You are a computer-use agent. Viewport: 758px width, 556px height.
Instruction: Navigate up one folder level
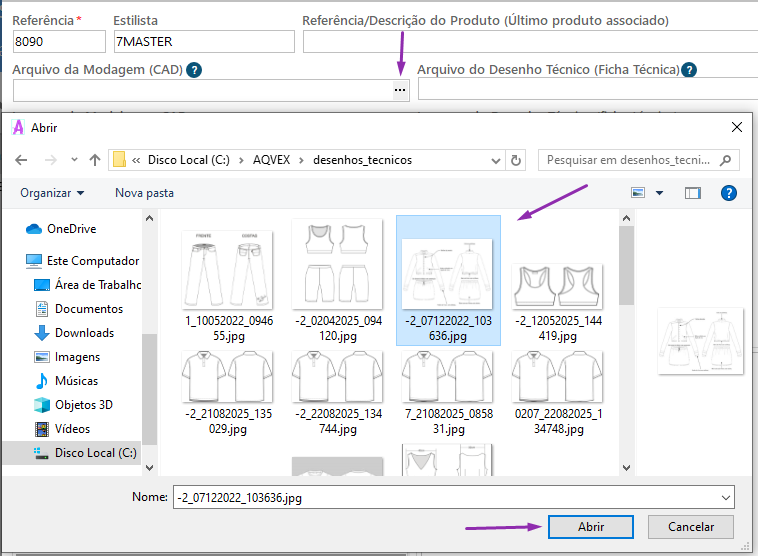[x=95, y=160]
